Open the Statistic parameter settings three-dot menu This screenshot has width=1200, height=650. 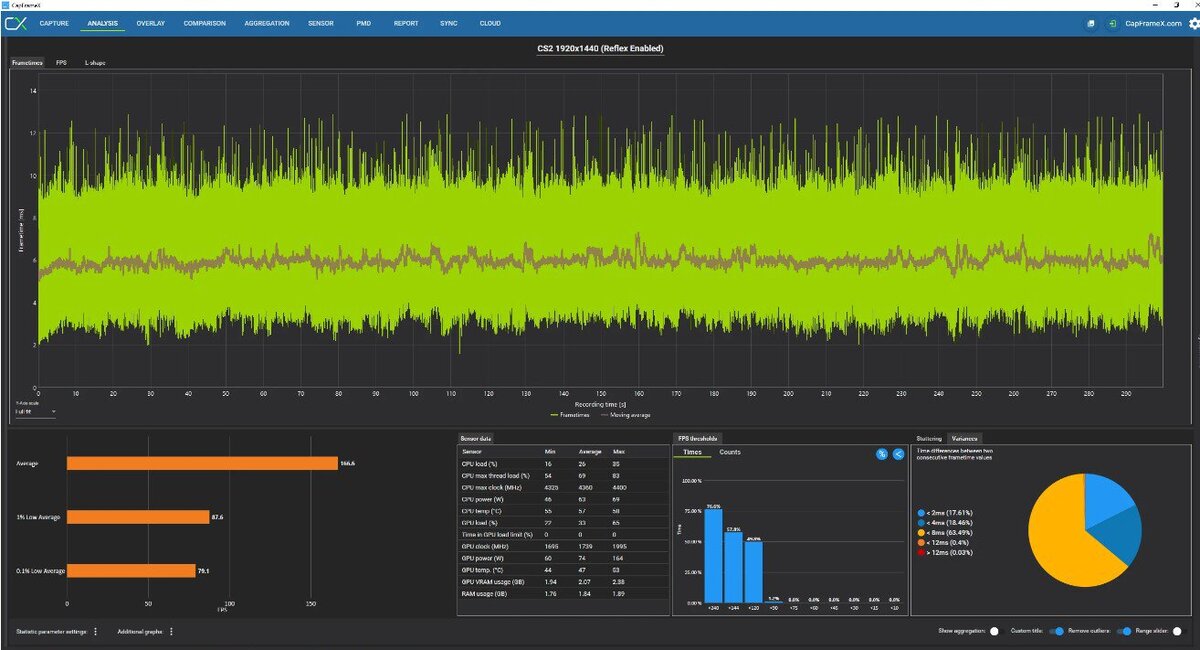[95, 631]
